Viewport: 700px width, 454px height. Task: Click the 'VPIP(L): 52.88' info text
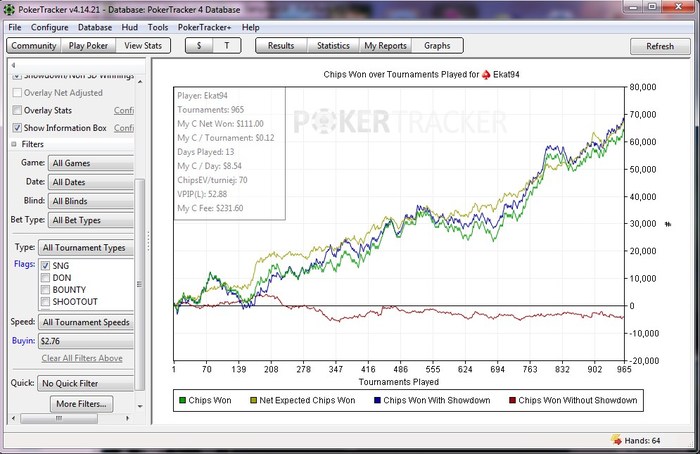coord(202,194)
